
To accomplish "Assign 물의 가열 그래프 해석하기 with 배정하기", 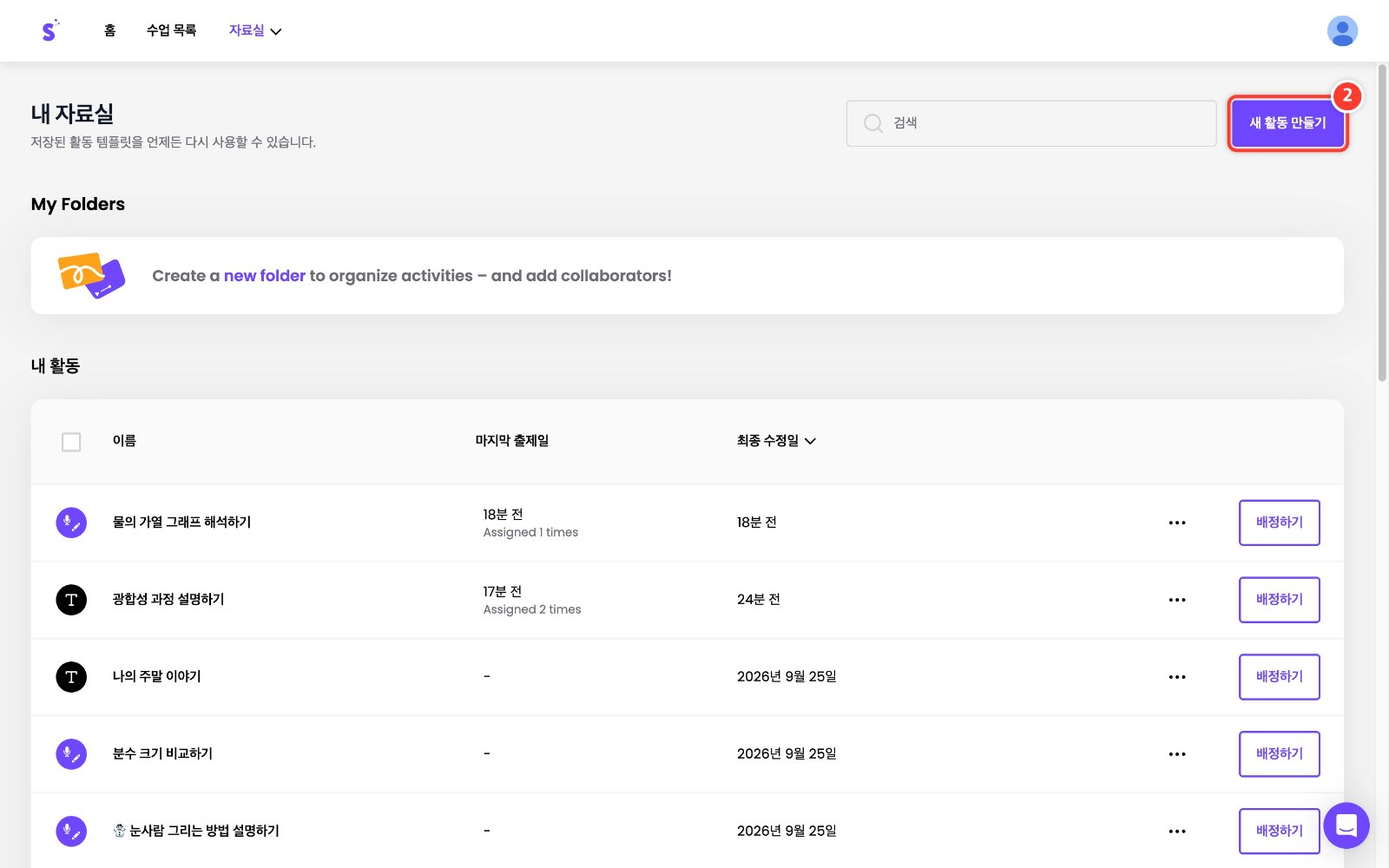I will 1279,523.
